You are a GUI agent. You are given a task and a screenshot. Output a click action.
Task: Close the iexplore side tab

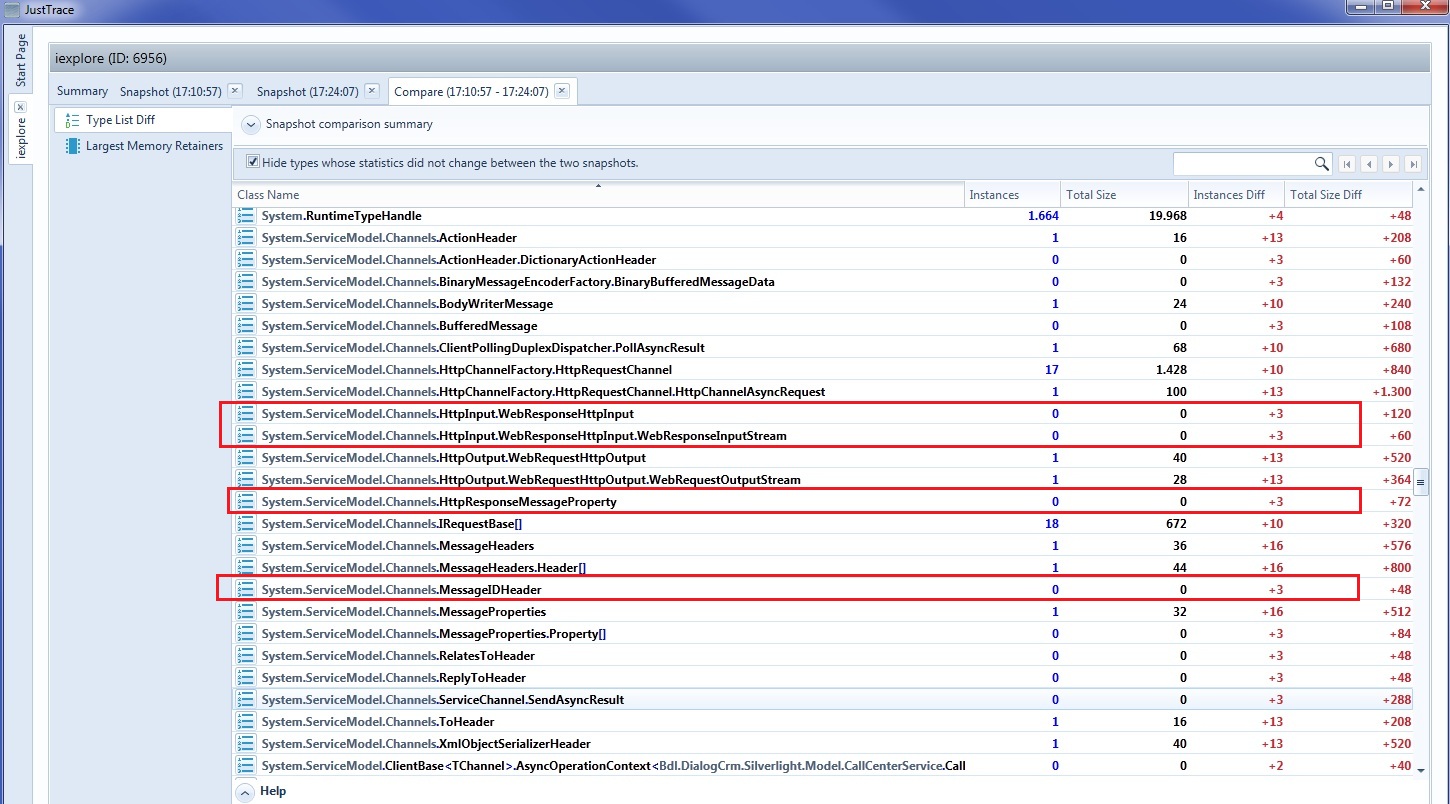(20, 107)
